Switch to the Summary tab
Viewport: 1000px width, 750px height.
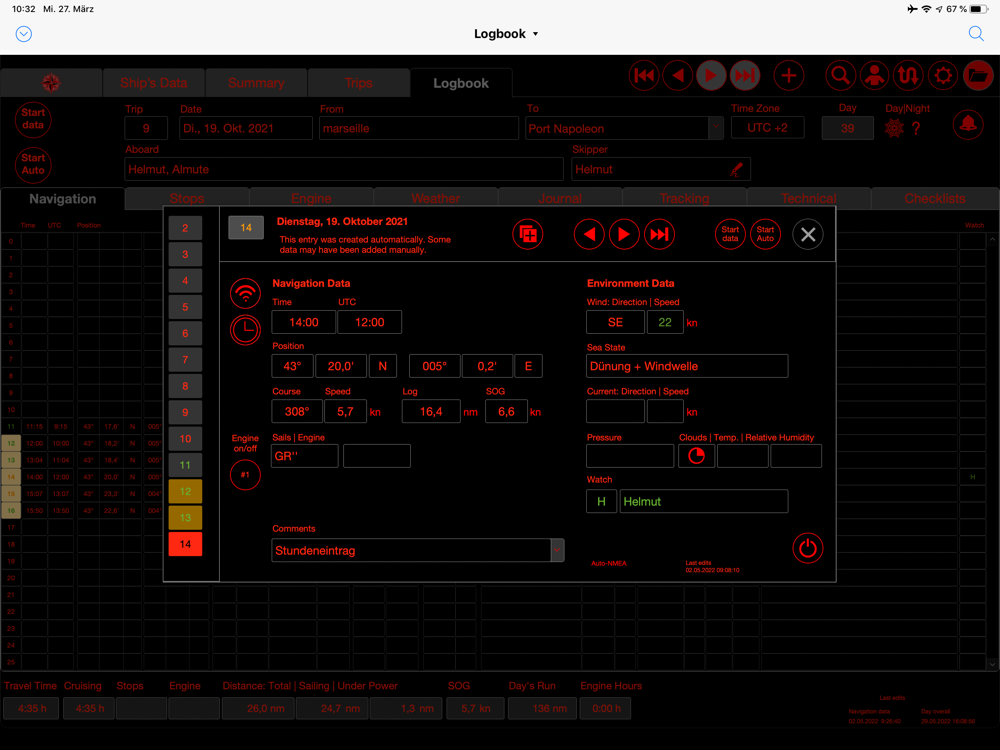[256, 83]
